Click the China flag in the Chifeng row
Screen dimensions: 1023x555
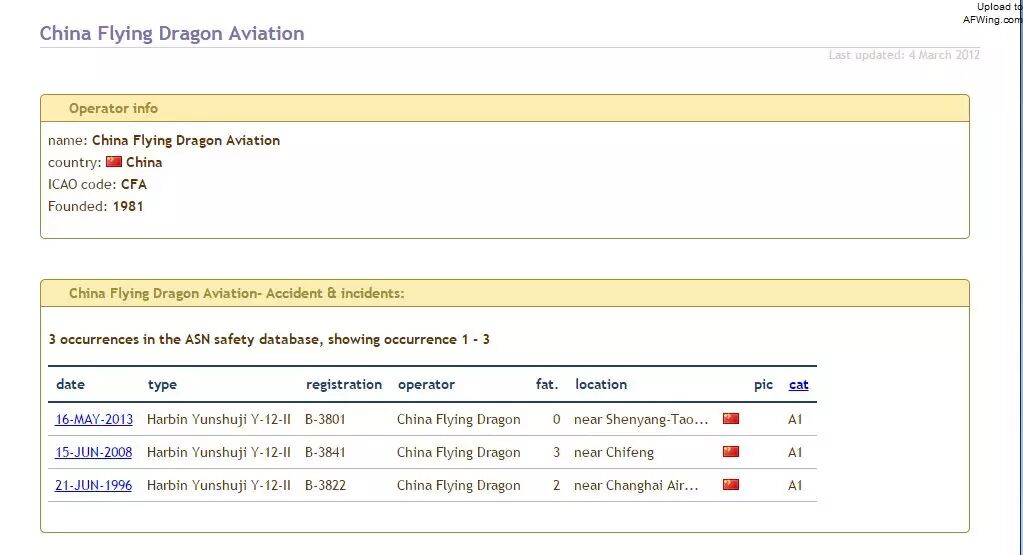pyautogui.click(x=731, y=451)
